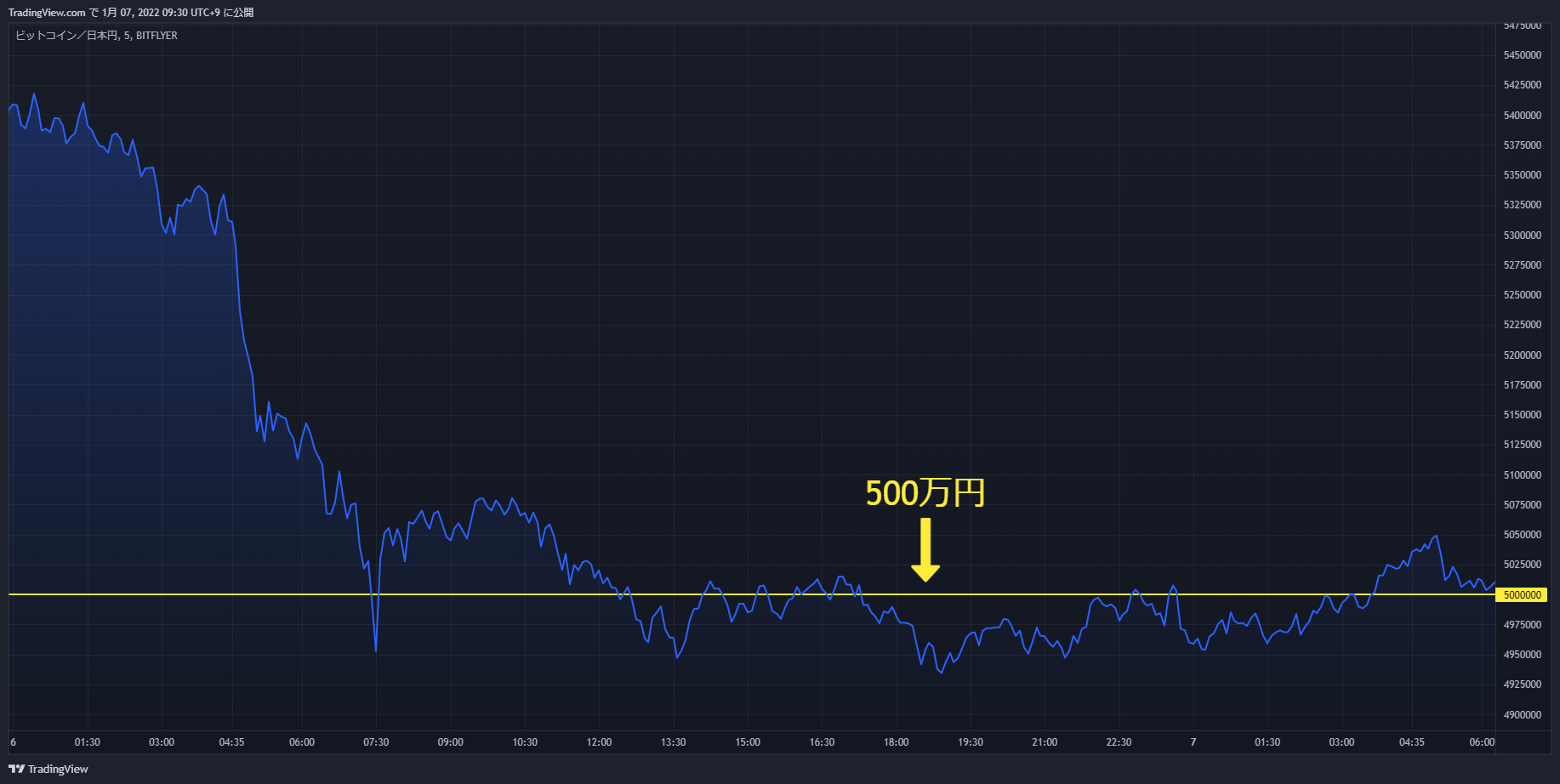Click the 03:00 label after date 6
The width and height of the screenshot is (1560, 784).
click(162, 742)
